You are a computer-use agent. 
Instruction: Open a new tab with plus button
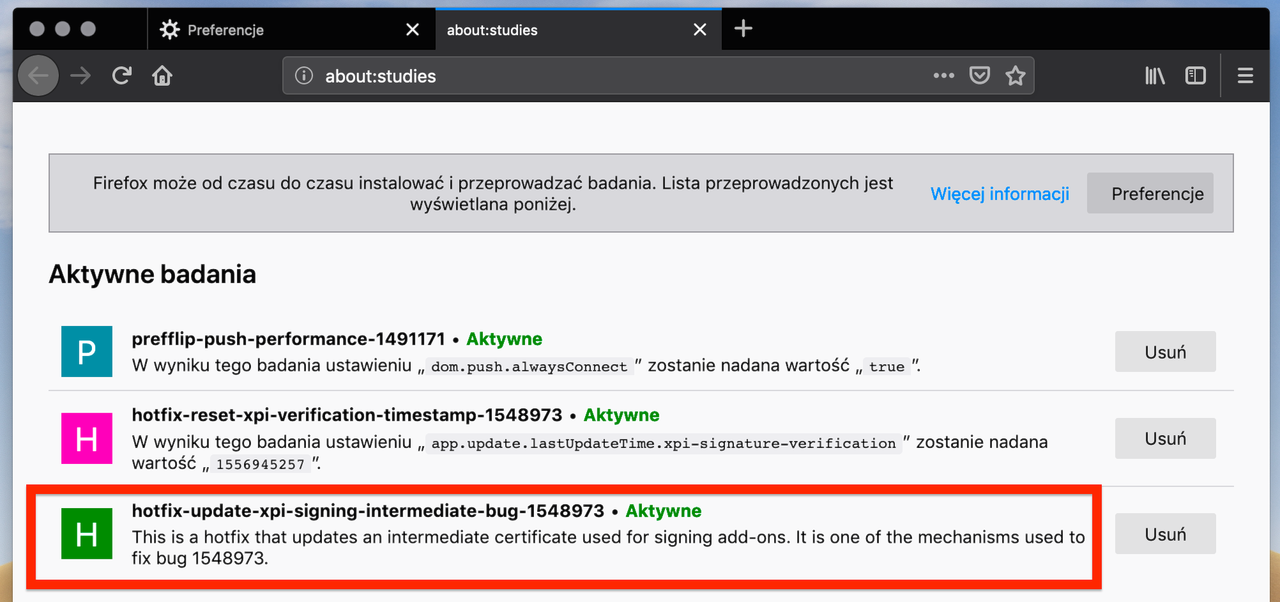(743, 29)
